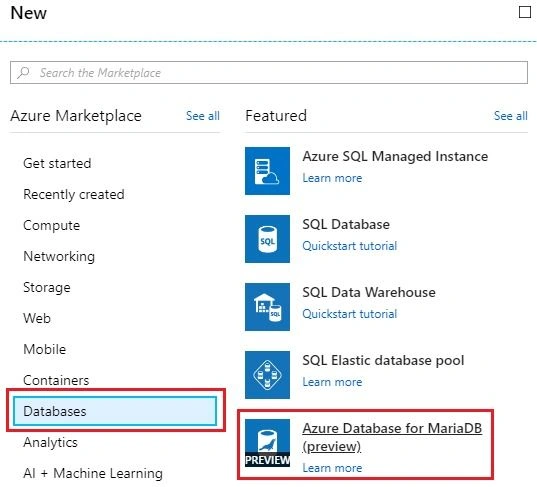537x487 pixels.
Task: Focus the Search the Marketplace field
Action: point(269,72)
